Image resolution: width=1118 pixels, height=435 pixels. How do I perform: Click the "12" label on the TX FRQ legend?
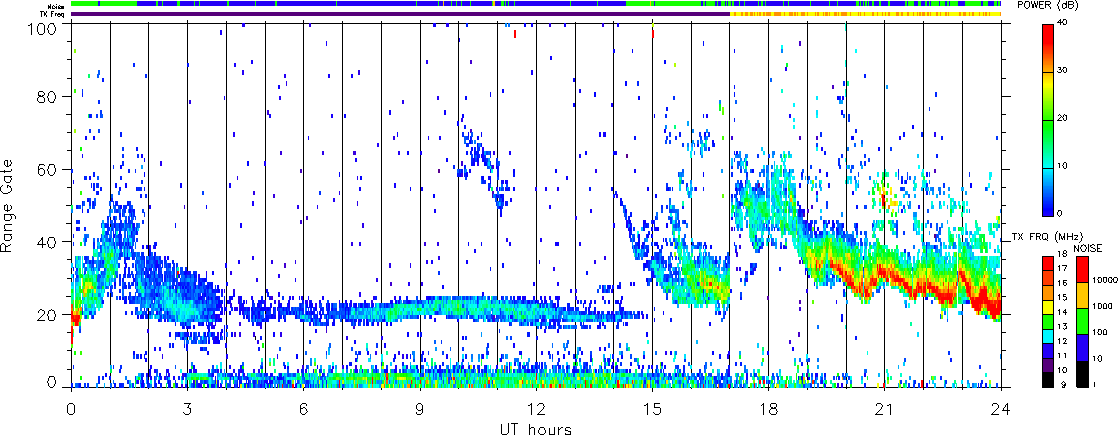point(1062,341)
